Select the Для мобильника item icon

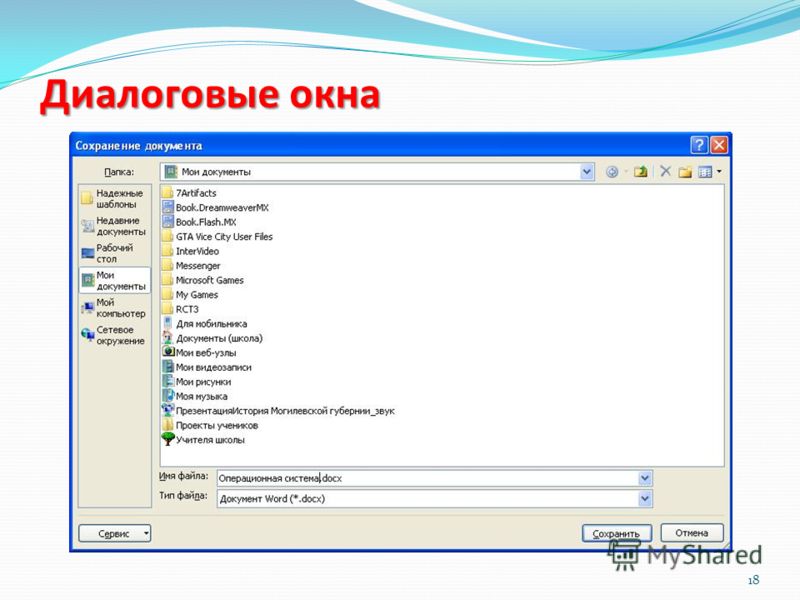pos(167,323)
